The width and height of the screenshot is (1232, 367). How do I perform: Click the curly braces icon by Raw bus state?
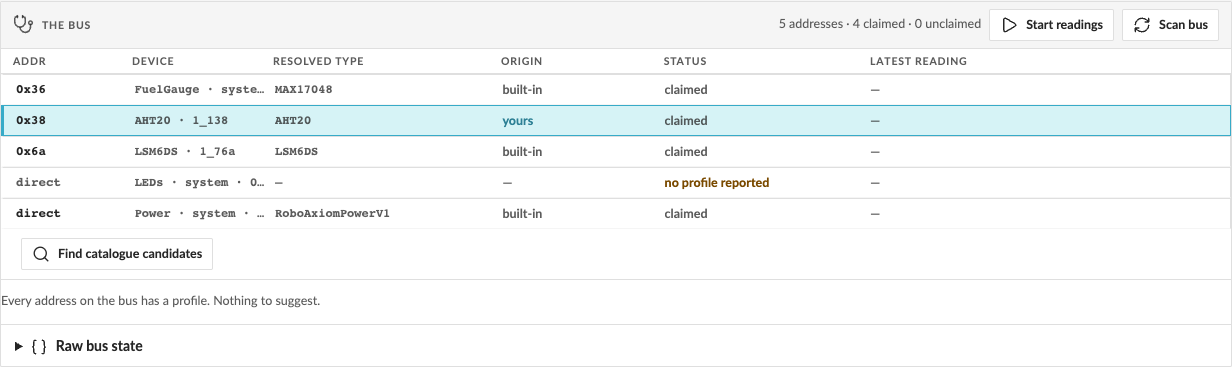[x=39, y=346]
